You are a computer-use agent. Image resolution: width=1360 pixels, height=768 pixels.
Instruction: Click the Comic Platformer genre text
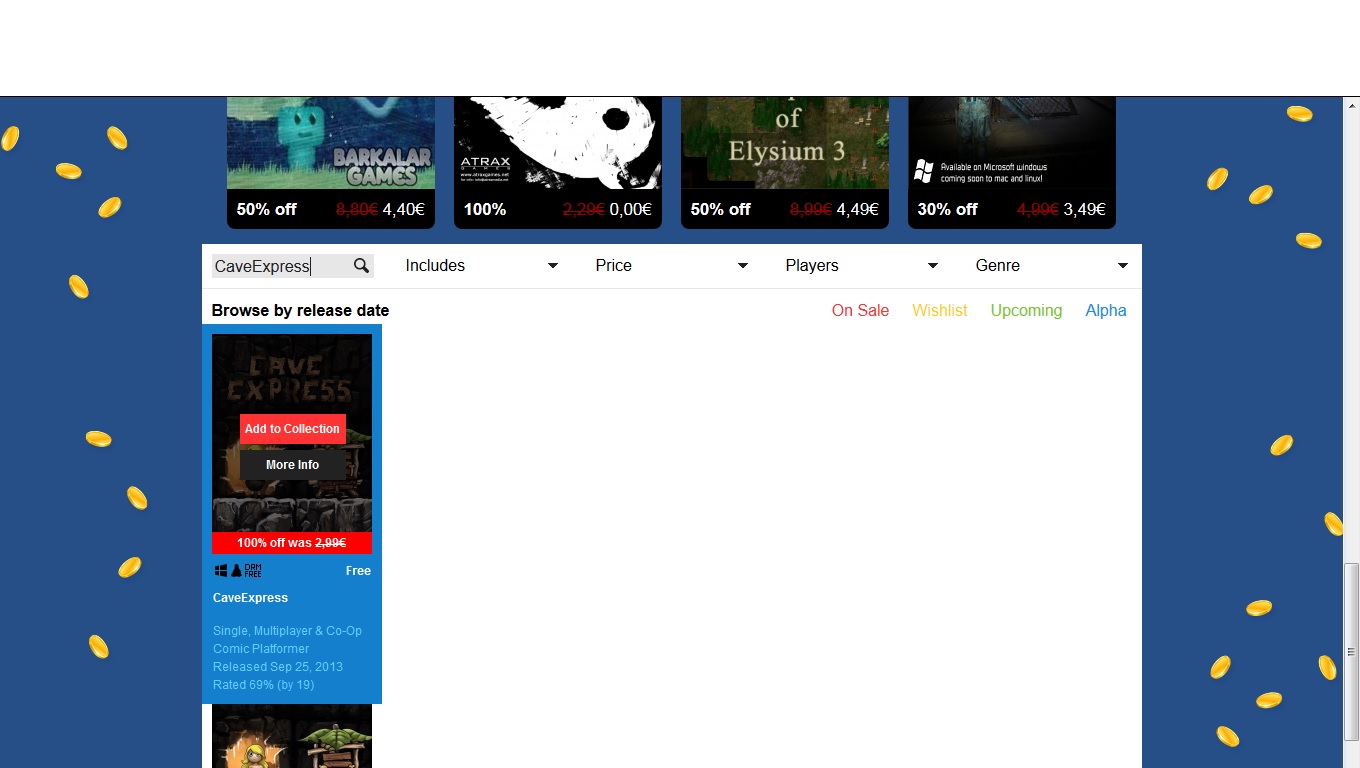(261, 649)
